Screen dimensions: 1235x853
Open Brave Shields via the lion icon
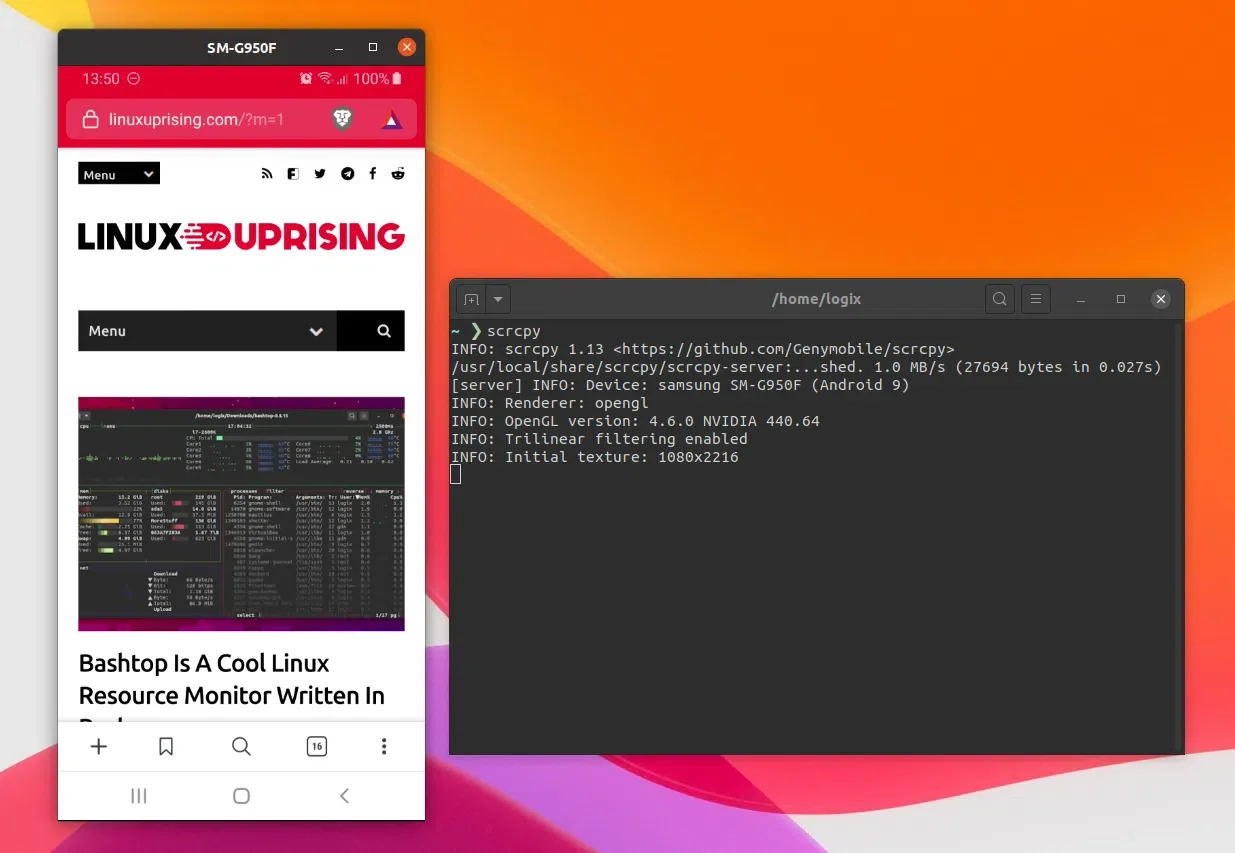pos(342,118)
